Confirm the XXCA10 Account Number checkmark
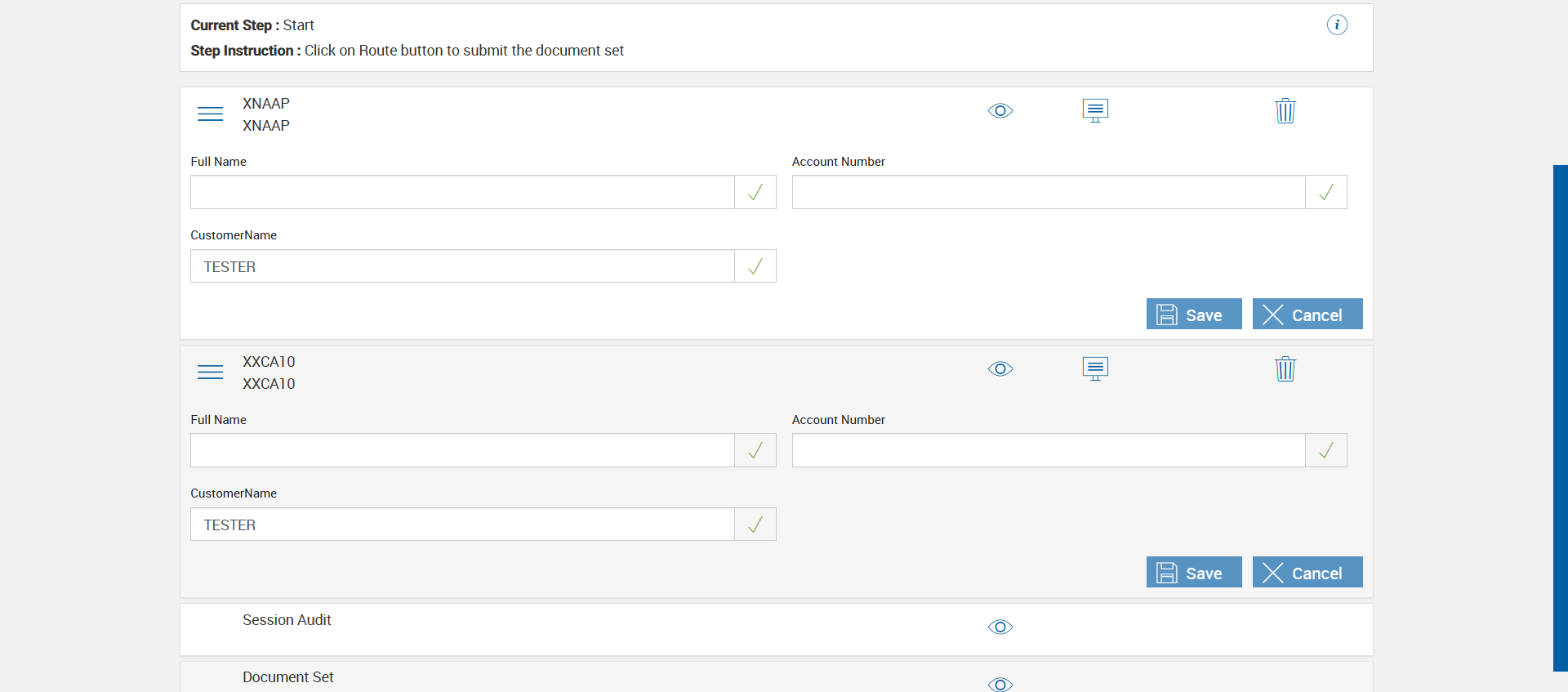 (x=1326, y=451)
